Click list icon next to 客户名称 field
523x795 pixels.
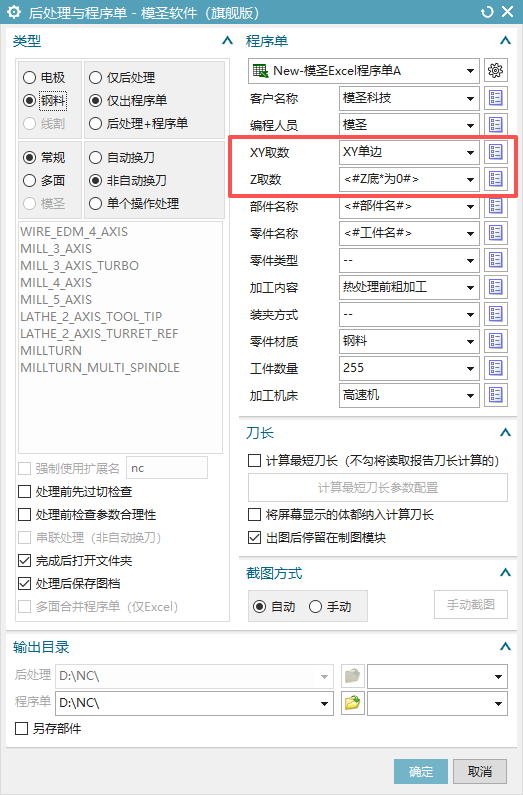pyautogui.click(x=496, y=98)
